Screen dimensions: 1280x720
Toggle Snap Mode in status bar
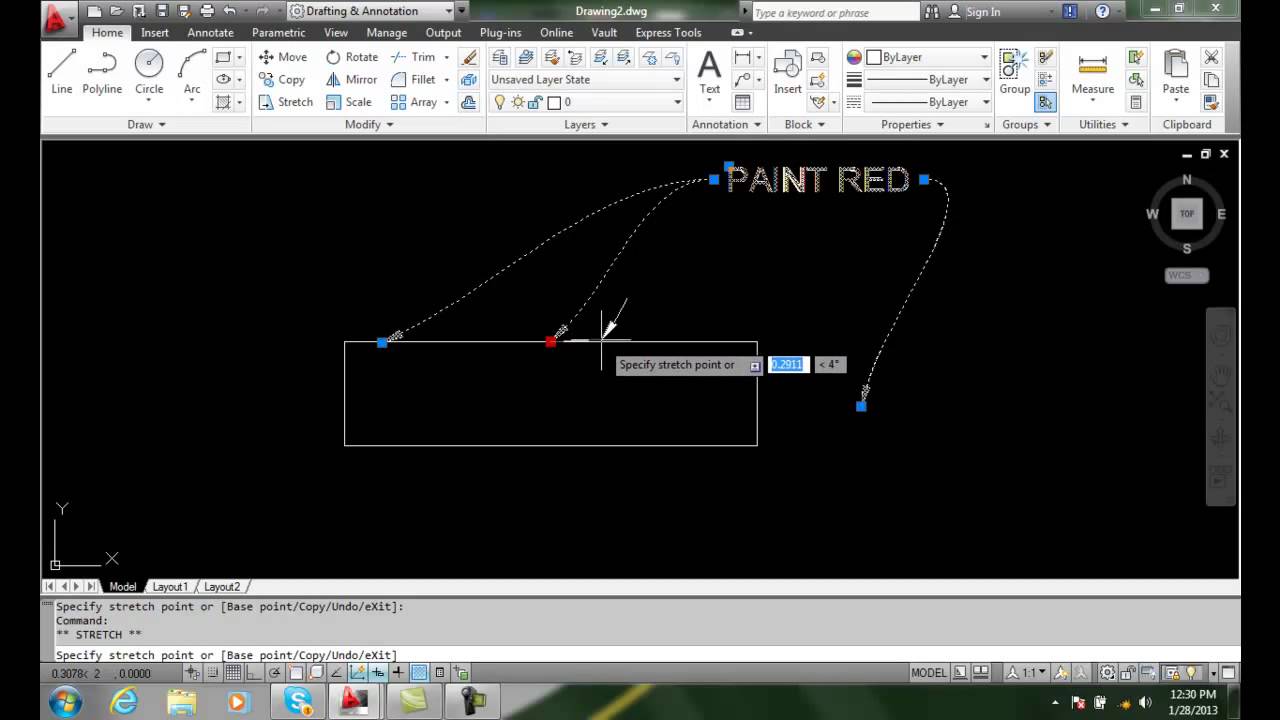point(212,673)
